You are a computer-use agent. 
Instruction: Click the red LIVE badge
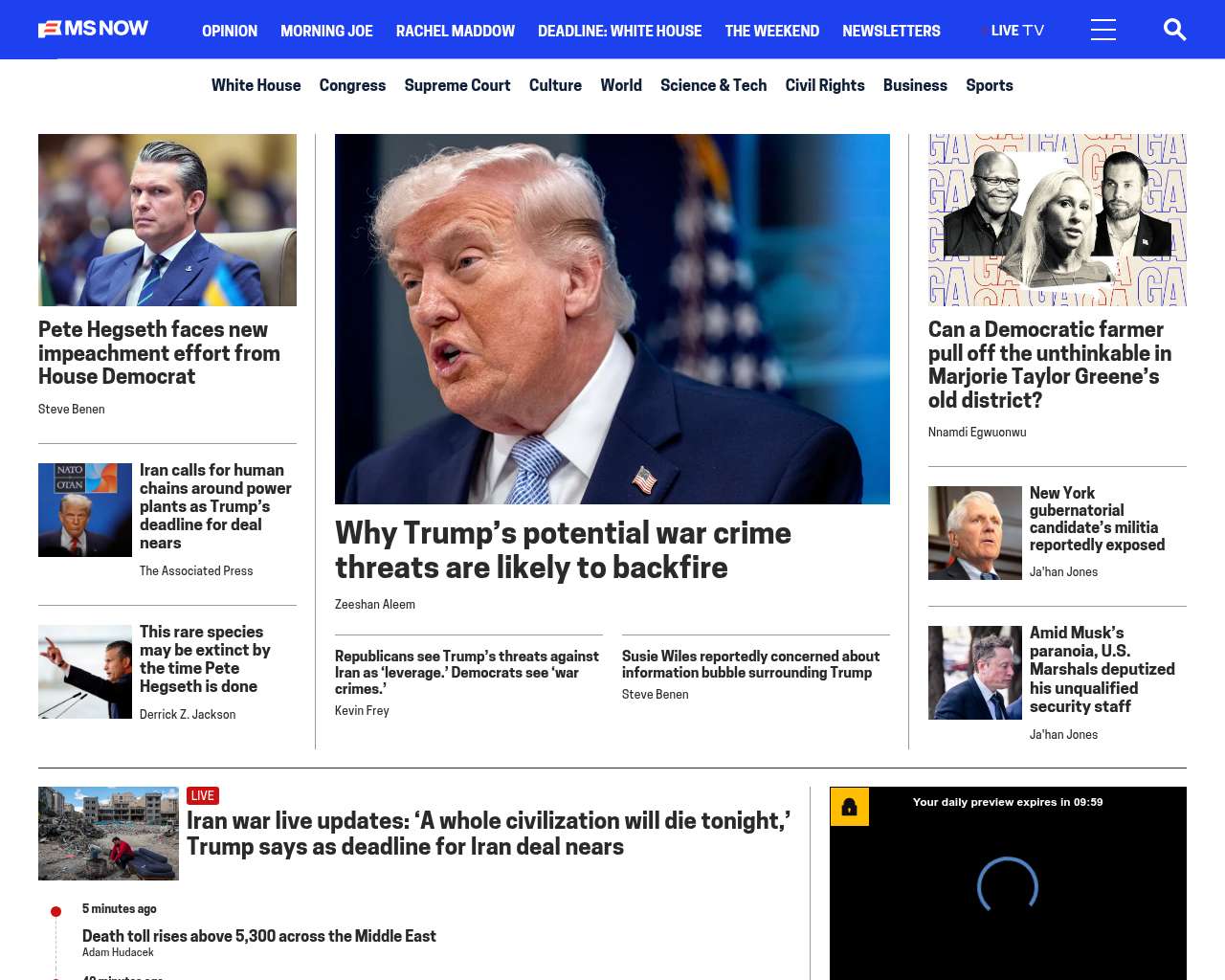[203, 795]
